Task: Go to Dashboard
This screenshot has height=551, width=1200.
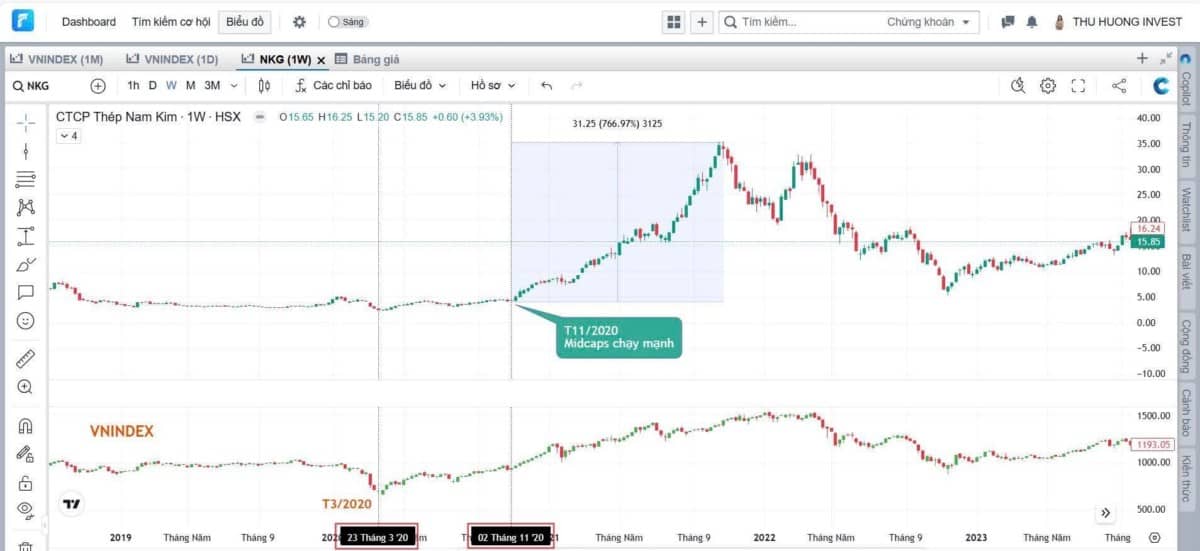Action: 88,21
